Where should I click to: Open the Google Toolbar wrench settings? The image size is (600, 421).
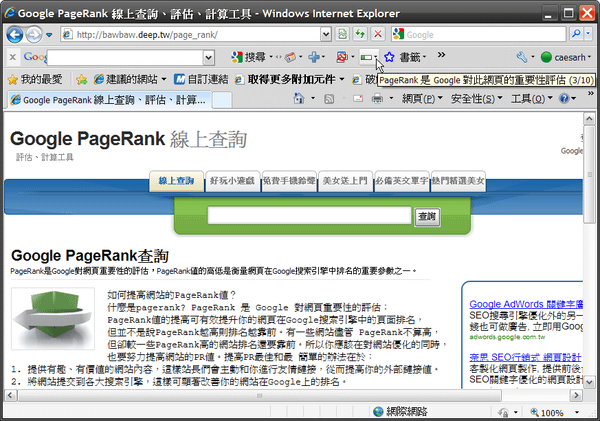point(522,57)
